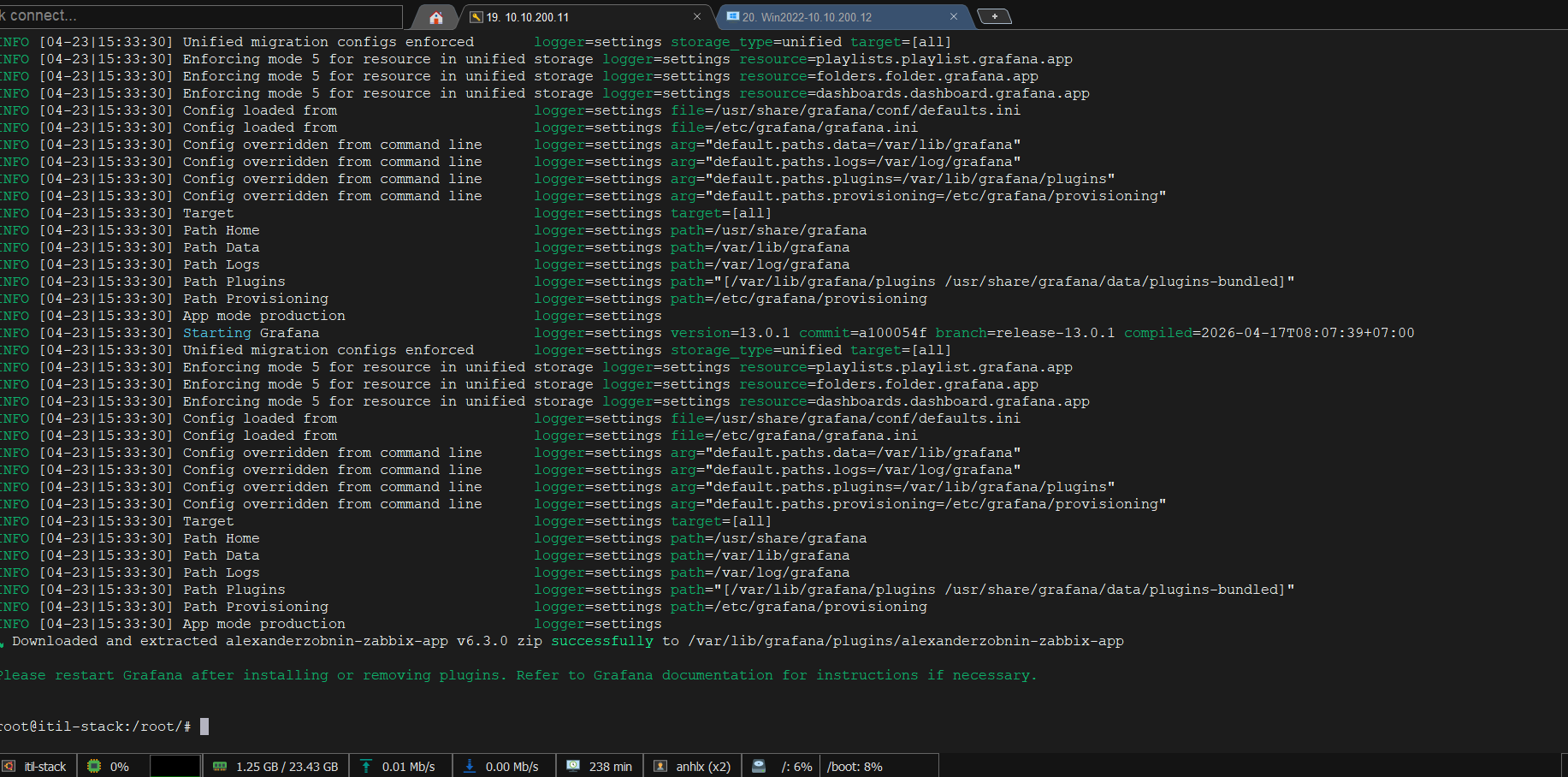Open a new tab with the plus button
The image size is (1568, 777).
[x=994, y=16]
